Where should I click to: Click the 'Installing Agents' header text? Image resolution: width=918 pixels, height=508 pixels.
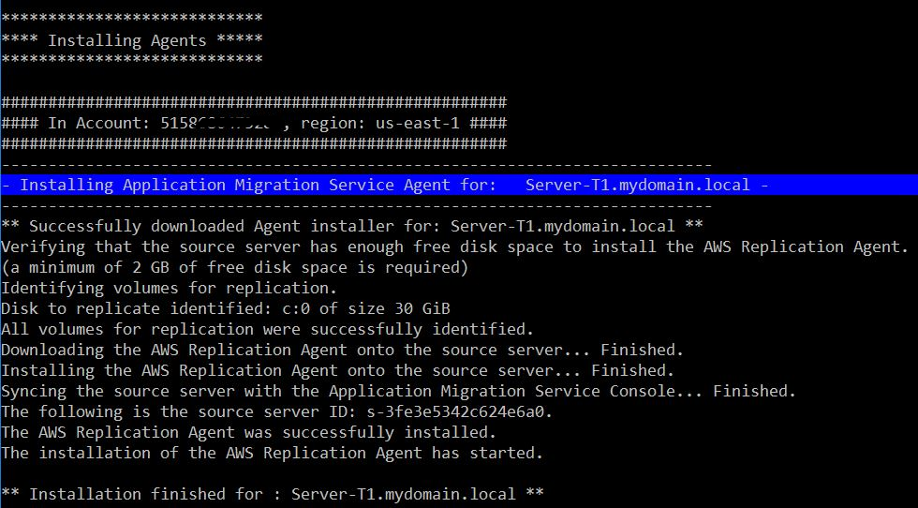coord(127,41)
